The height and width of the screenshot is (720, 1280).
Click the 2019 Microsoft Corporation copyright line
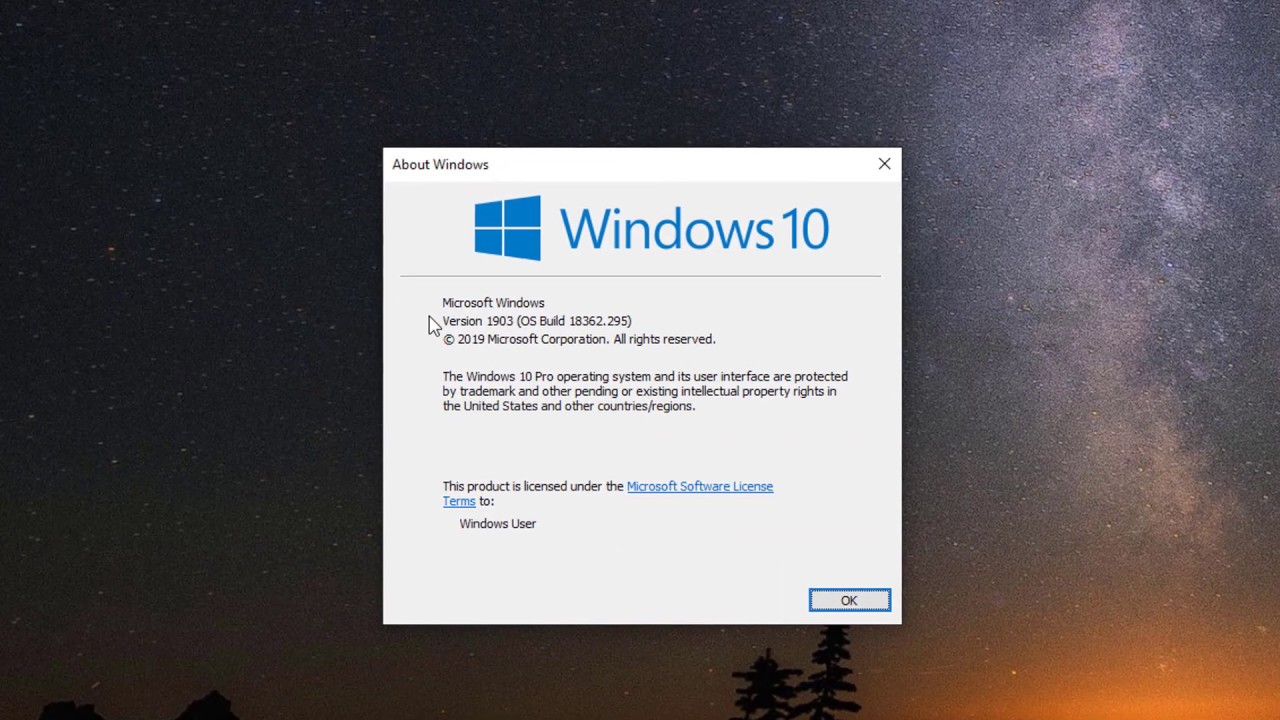pos(579,339)
